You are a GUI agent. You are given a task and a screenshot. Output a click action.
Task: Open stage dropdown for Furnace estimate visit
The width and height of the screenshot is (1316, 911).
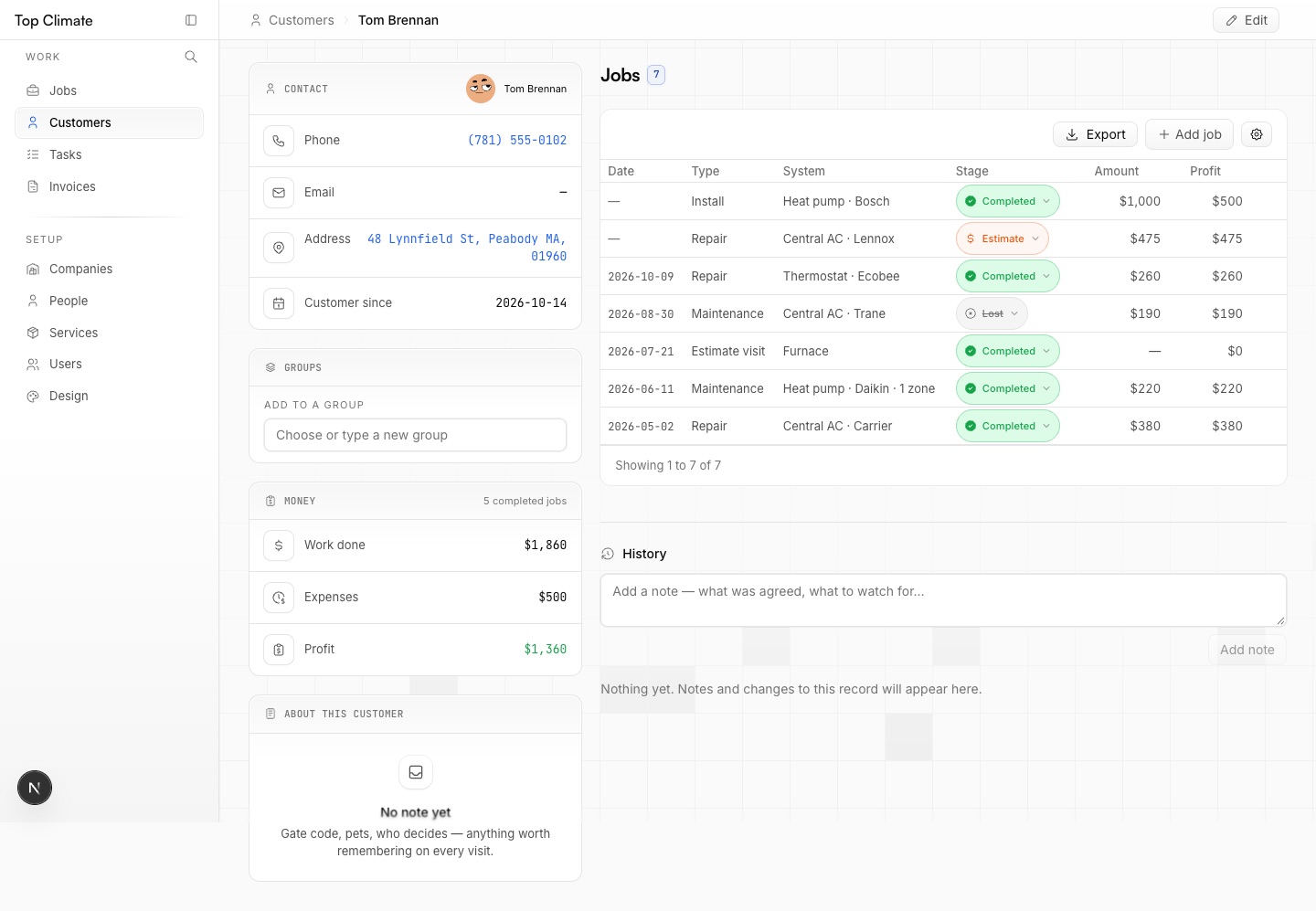pos(1008,351)
